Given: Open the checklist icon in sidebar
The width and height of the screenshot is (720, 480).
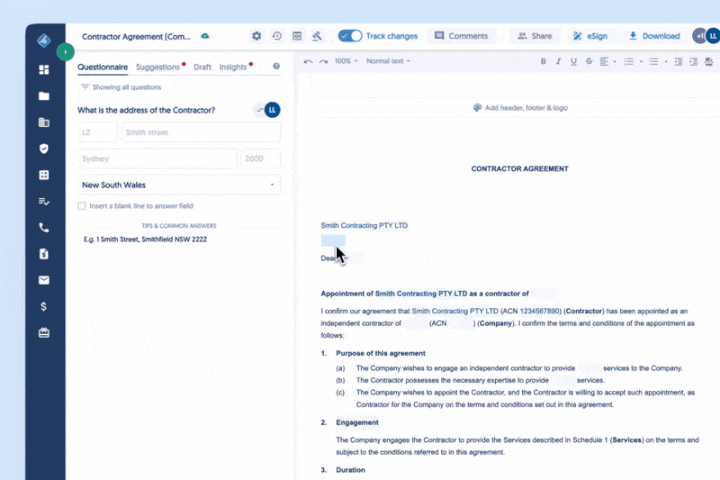Looking at the screenshot, I should coord(44,201).
